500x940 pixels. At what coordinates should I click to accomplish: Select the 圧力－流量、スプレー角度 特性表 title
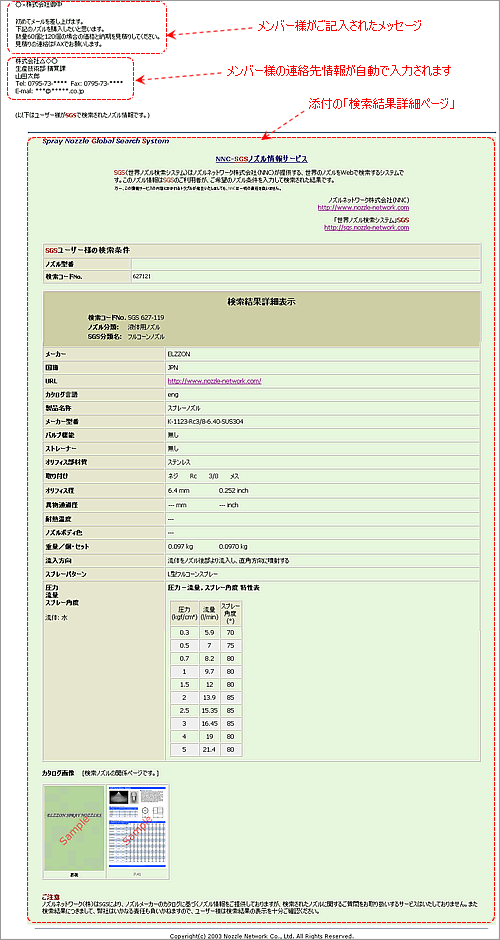212,588
